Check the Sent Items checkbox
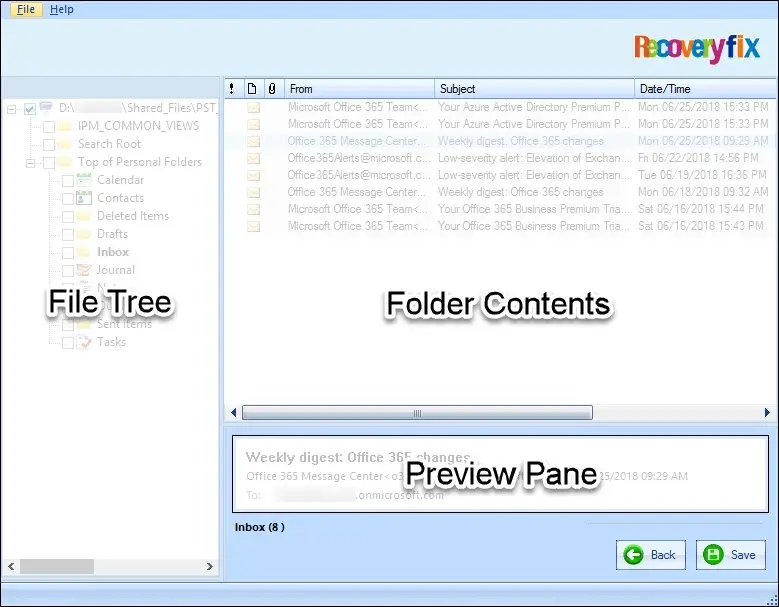Viewport: 779px width, 607px height. [68, 325]
